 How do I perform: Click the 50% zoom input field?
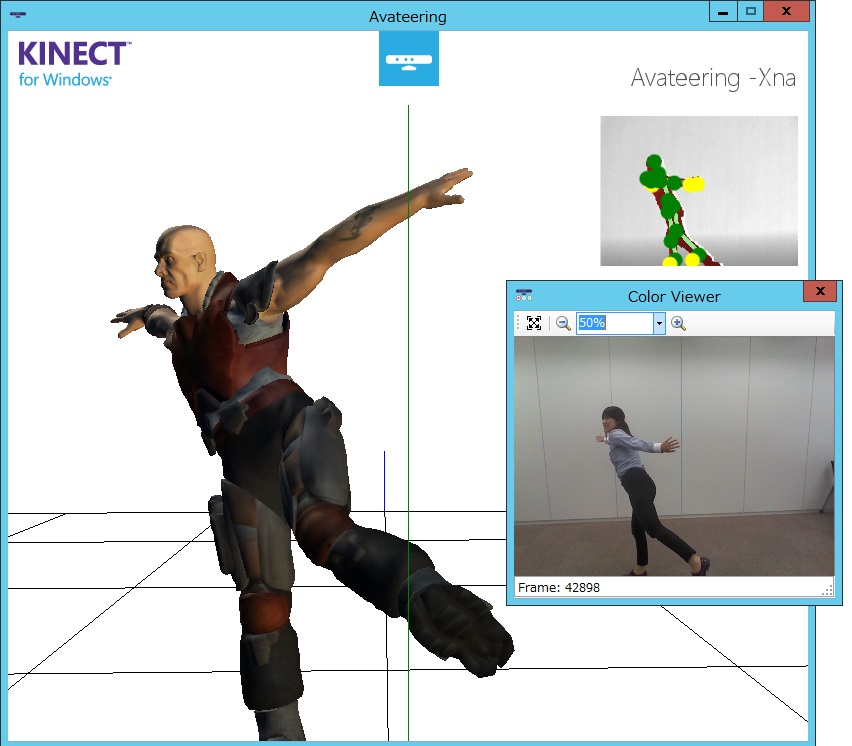click(615, 323)
